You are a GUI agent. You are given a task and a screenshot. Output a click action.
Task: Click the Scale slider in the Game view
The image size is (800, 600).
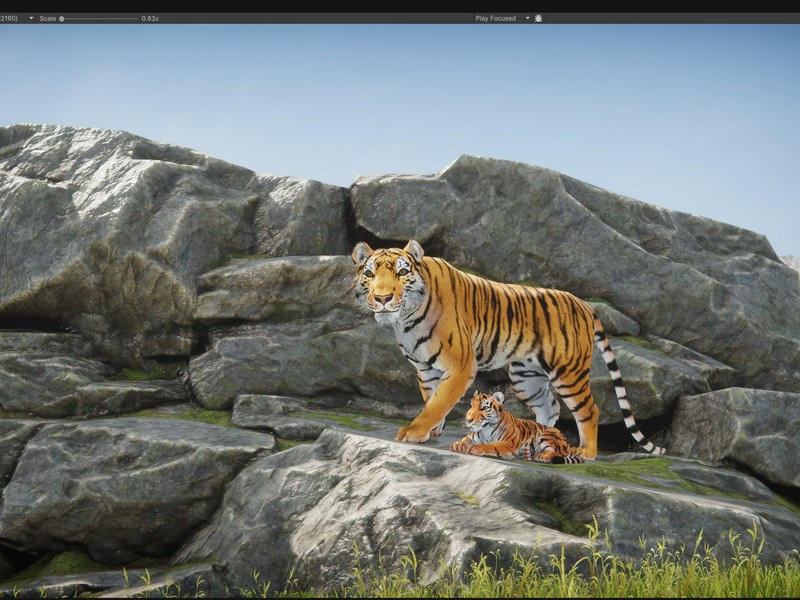98,19
